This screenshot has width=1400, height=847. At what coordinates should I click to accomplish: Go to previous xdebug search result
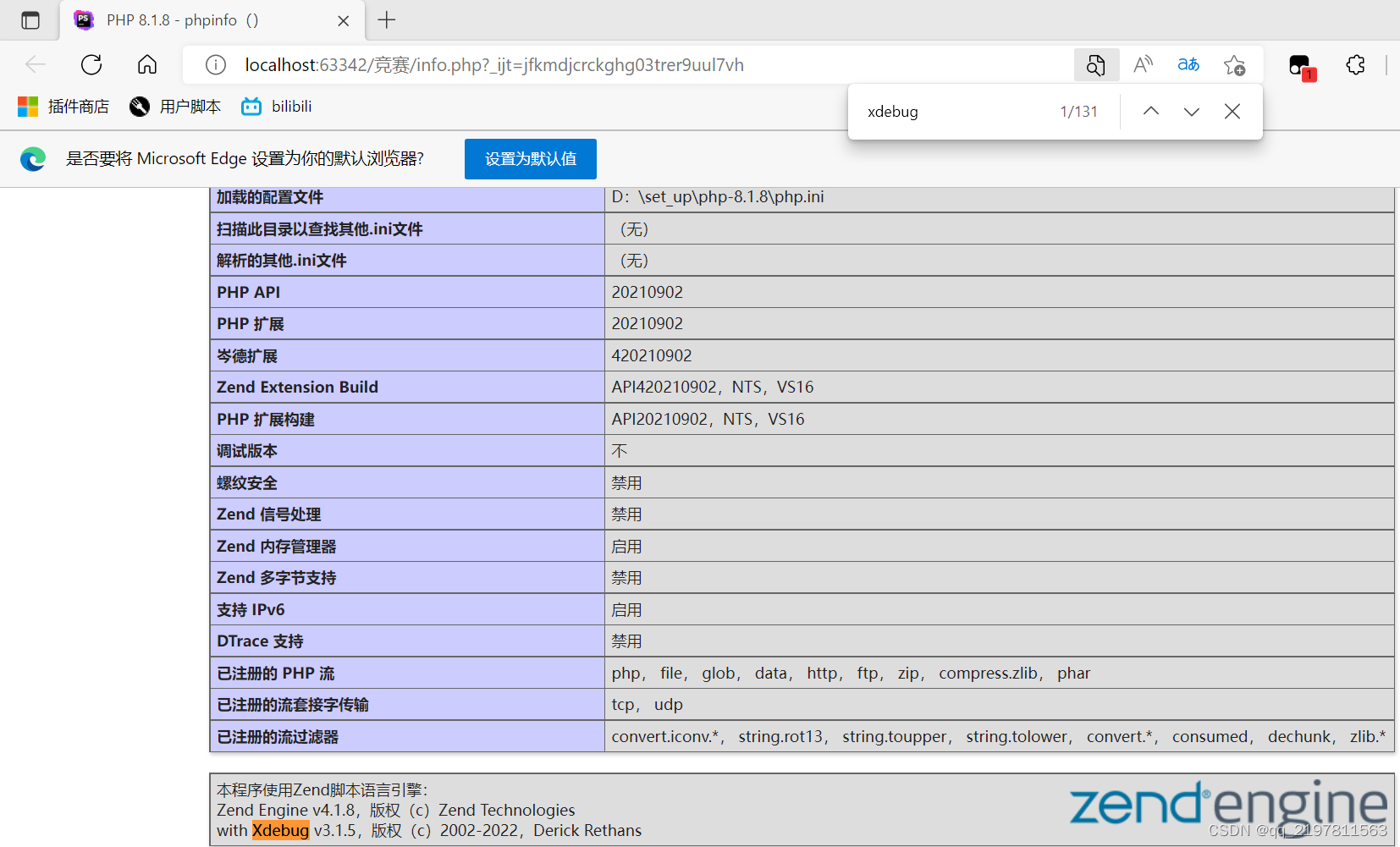[x=1151, y=111]
